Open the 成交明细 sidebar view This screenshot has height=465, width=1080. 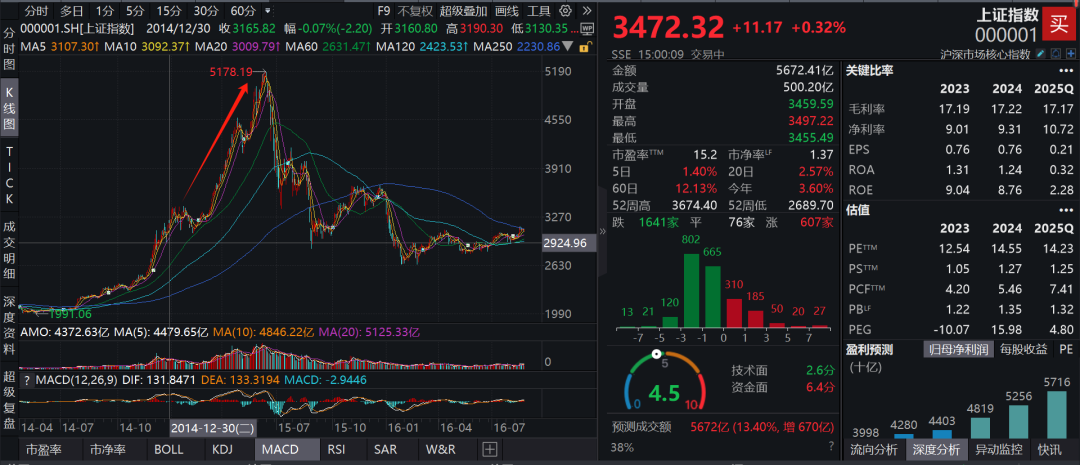(9, 249)
